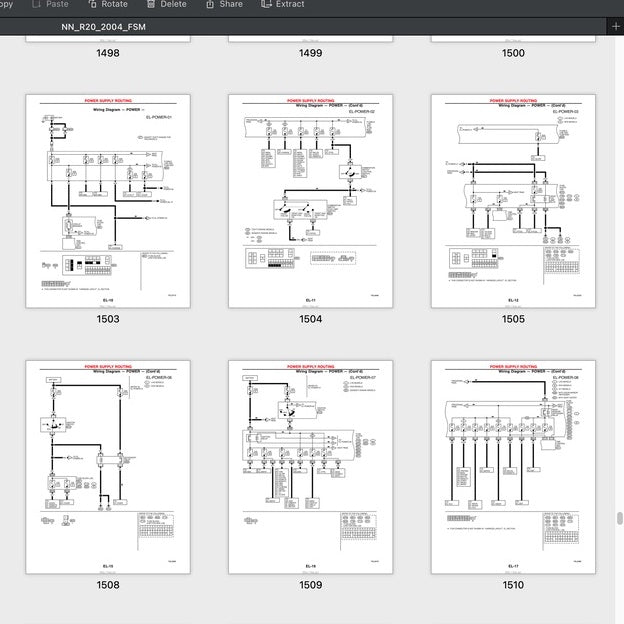Image resolution: width=624 pixels, height=624 pixels.
Task: Click page number label 1509
Action: (310, 586)
